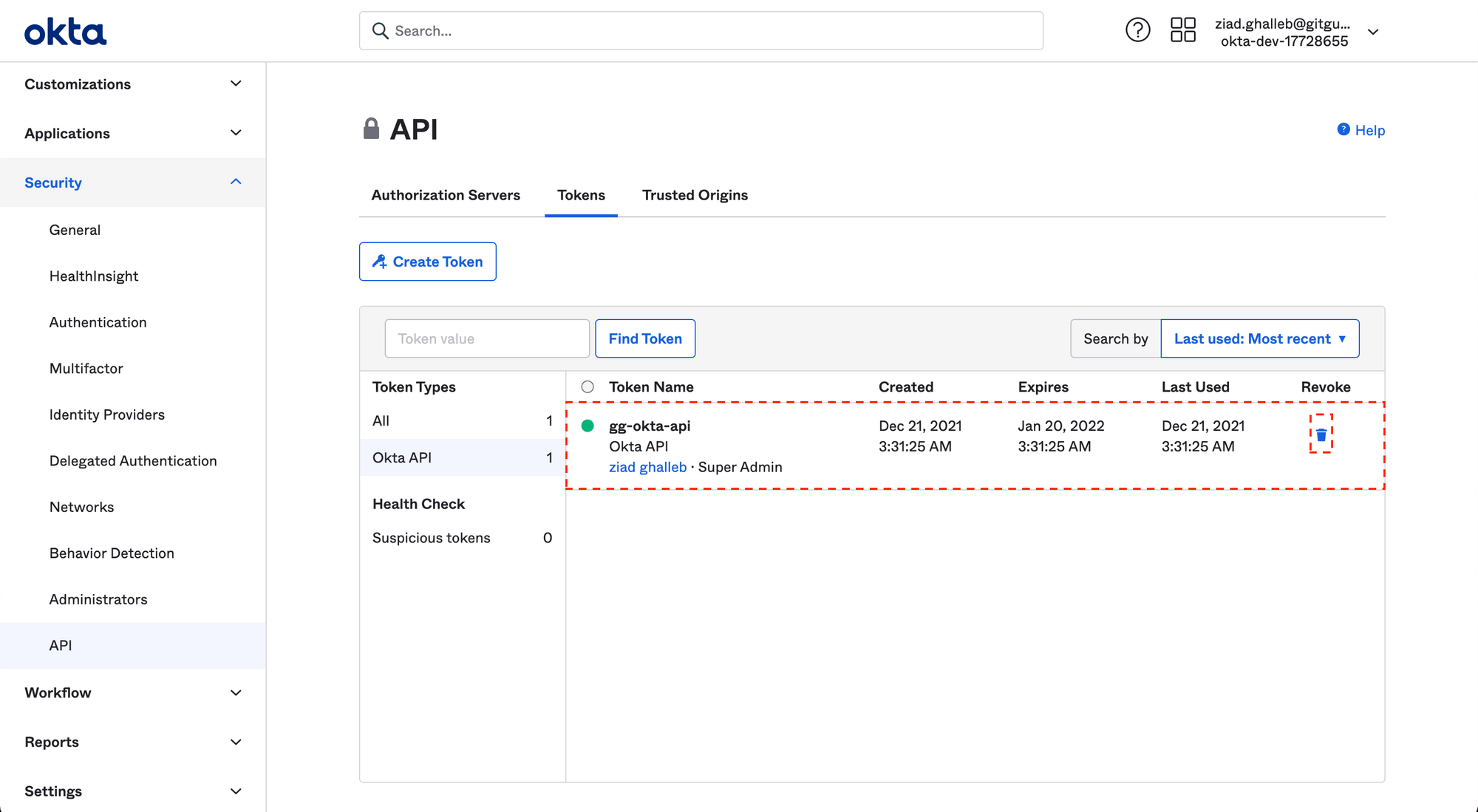
Task: Click the apps grid icon in the header
Action: point(1182,30)
